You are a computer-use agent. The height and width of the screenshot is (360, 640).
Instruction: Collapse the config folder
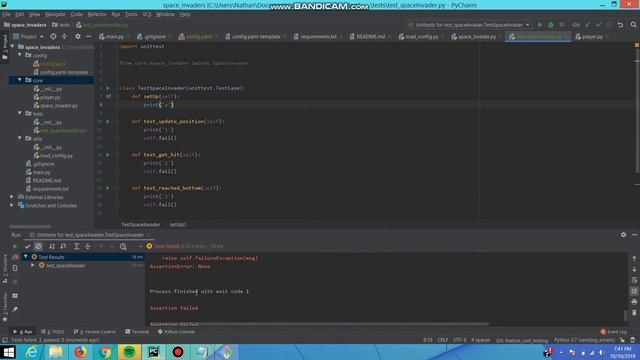click(20, 55)
